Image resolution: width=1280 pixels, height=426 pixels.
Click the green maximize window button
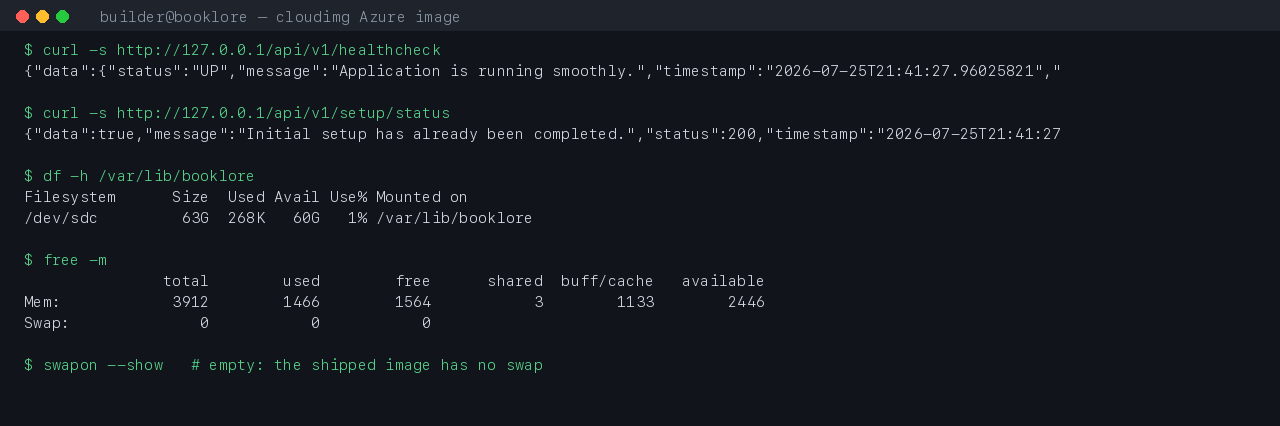(62, 16)
